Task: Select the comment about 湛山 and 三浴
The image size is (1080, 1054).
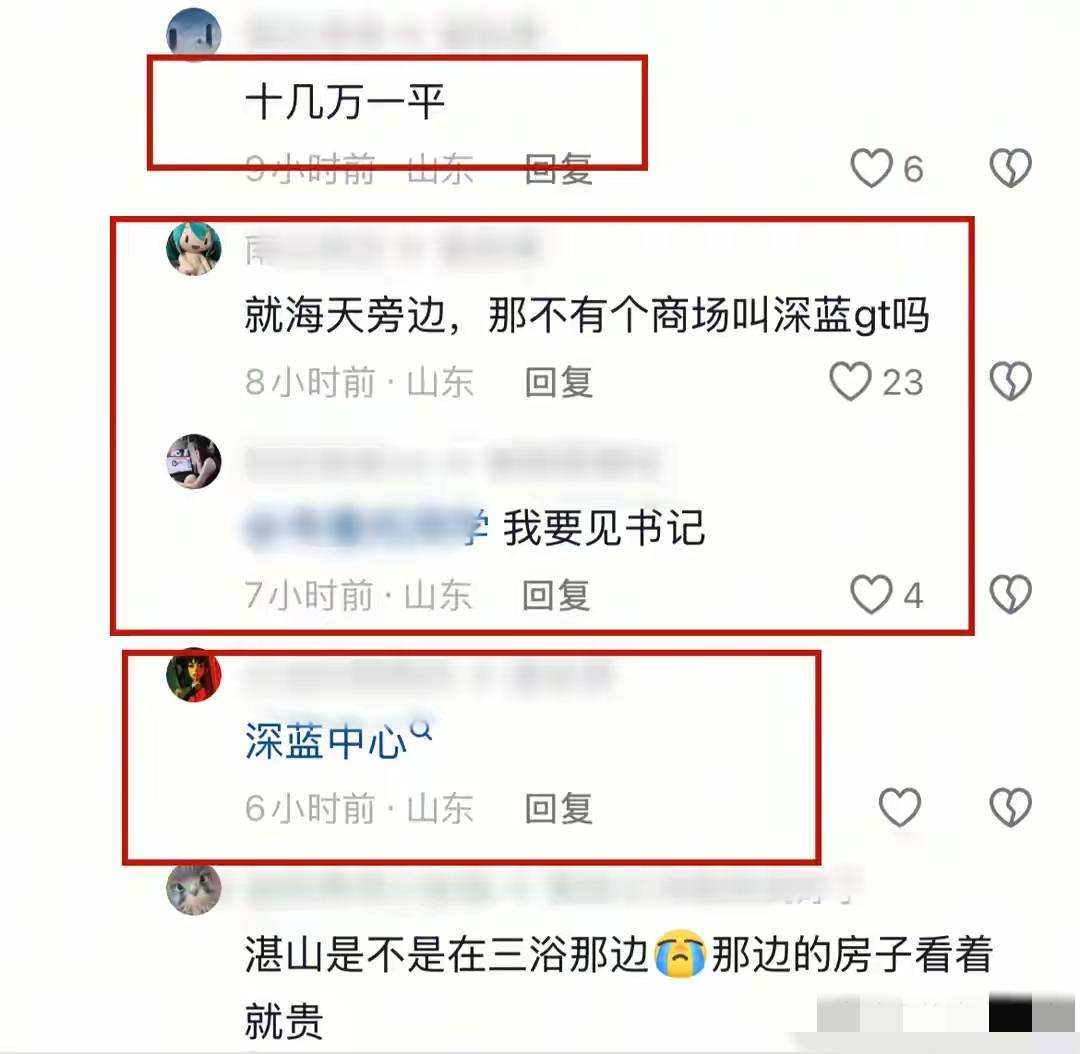Action: tap(619, 987)
